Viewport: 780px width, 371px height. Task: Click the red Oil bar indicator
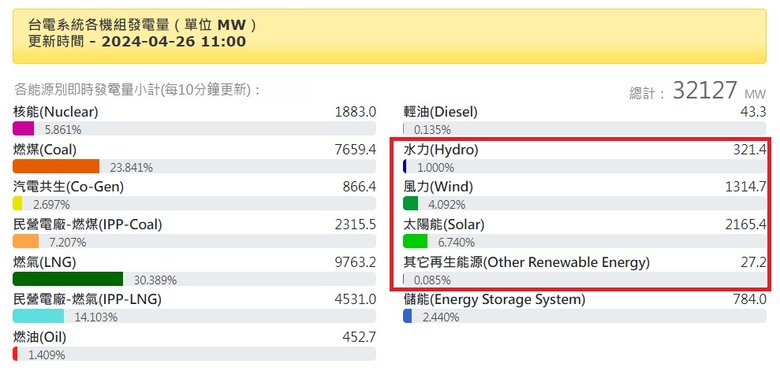15,354
